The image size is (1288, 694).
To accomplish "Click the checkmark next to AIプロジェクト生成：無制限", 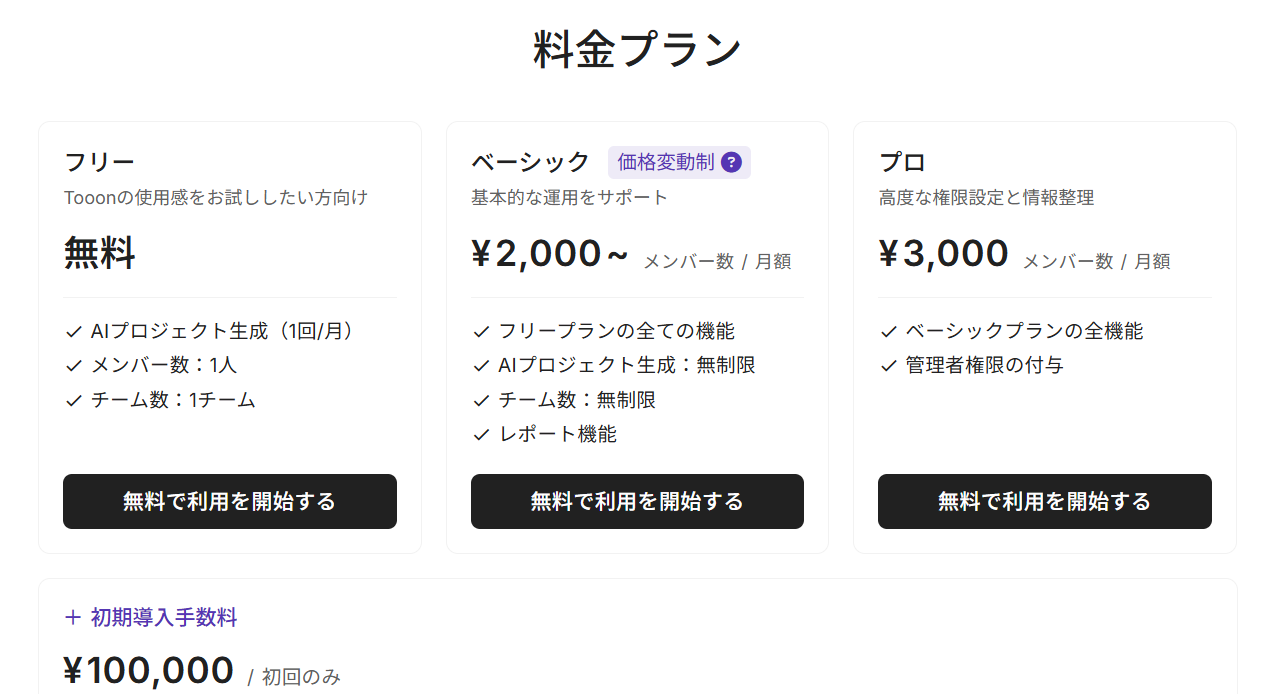I will (481, 366).
